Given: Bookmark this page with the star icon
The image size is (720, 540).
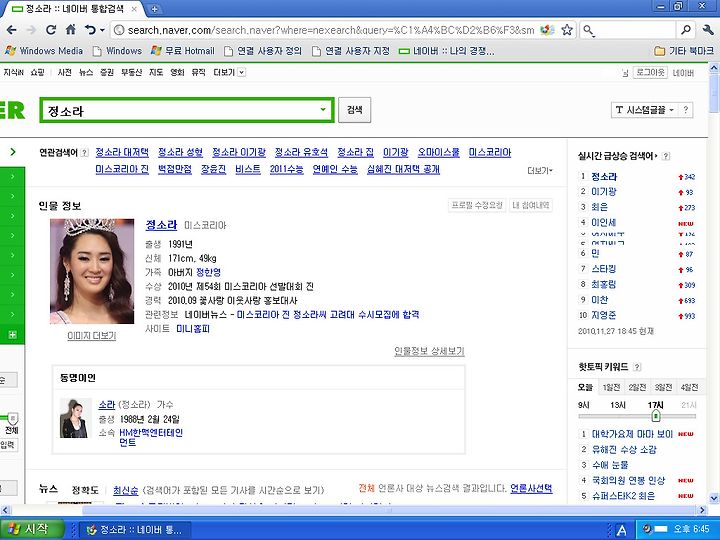Looking at the screenshot, I should click(567, 30).
